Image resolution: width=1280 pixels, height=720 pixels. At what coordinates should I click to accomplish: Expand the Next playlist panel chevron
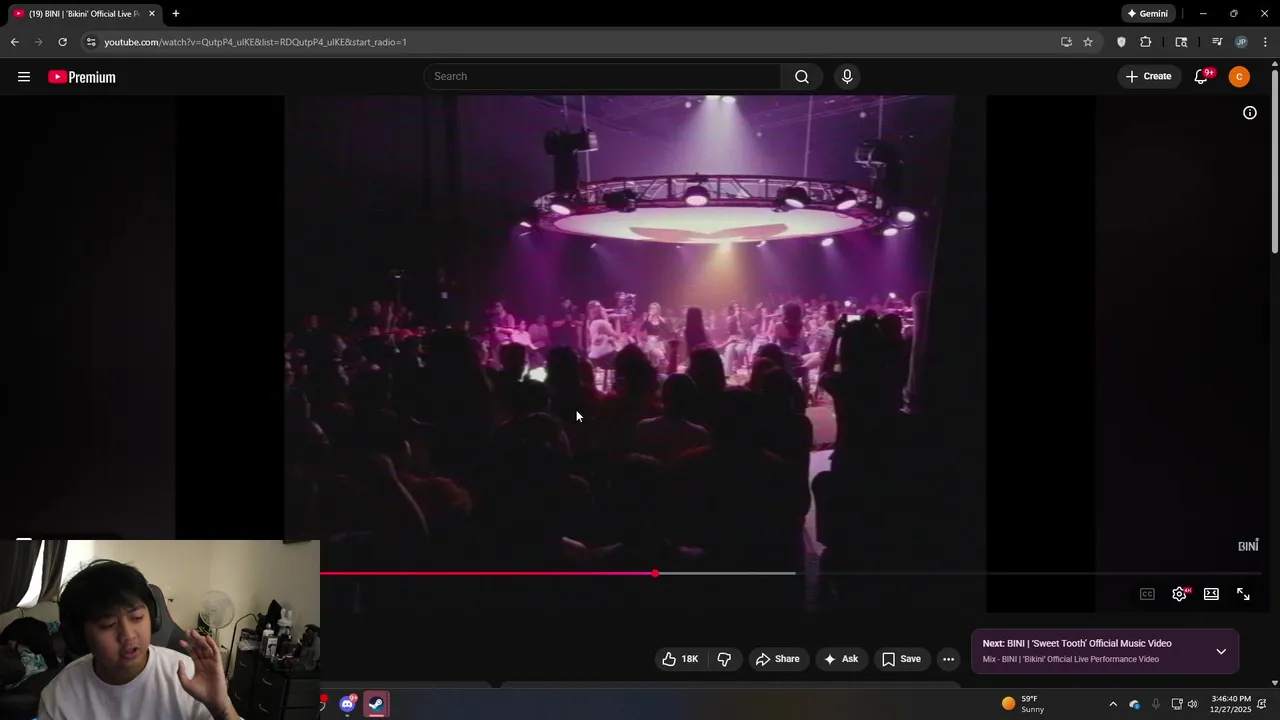pyautogui.click(x=1221, y=651)
